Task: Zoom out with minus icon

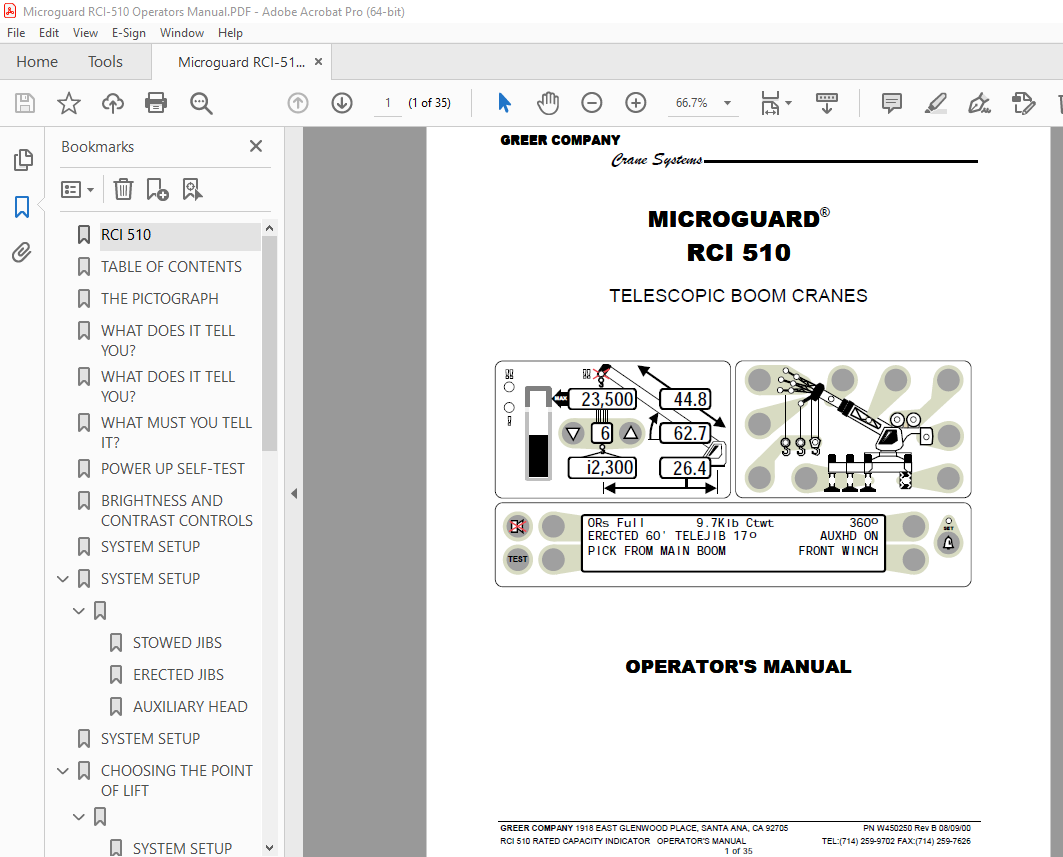Action: 591,103
